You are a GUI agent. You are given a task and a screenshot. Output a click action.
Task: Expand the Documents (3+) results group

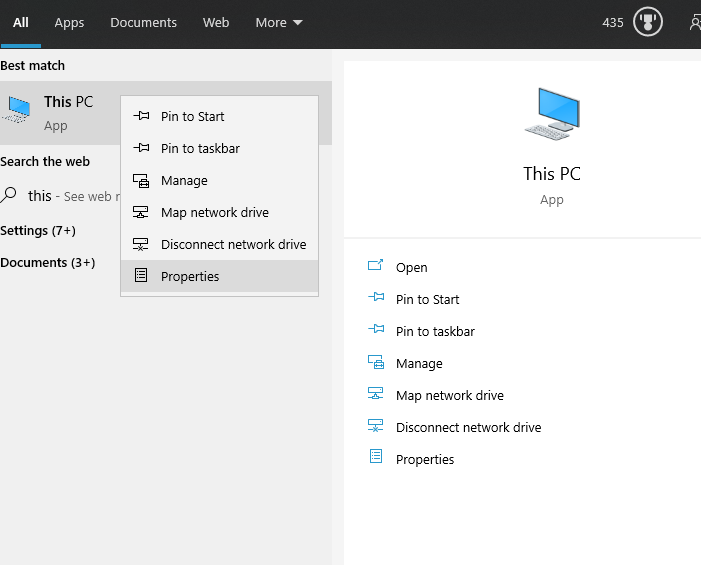(x=48, y=262)
